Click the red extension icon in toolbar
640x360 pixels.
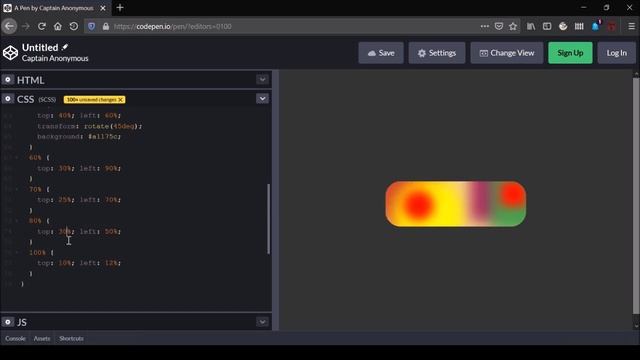[611, 27]
